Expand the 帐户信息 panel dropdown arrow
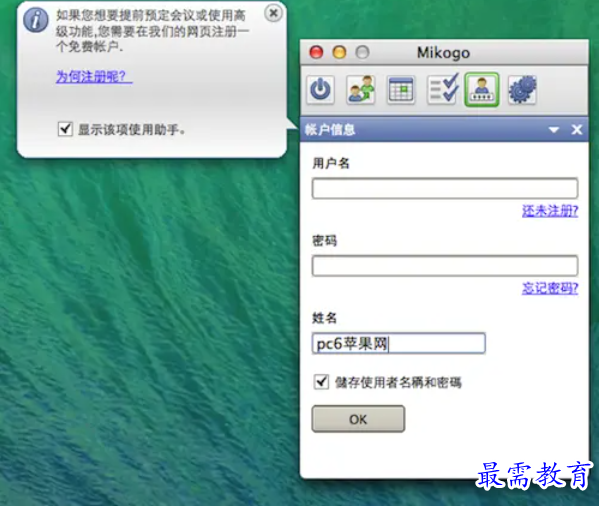This screenshot has height=506, width=599. [x=554, y=130]
